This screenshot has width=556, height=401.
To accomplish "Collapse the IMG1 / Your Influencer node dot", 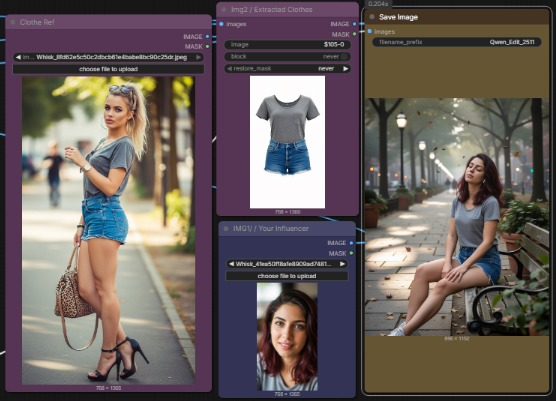I will (x=226, y=229).
